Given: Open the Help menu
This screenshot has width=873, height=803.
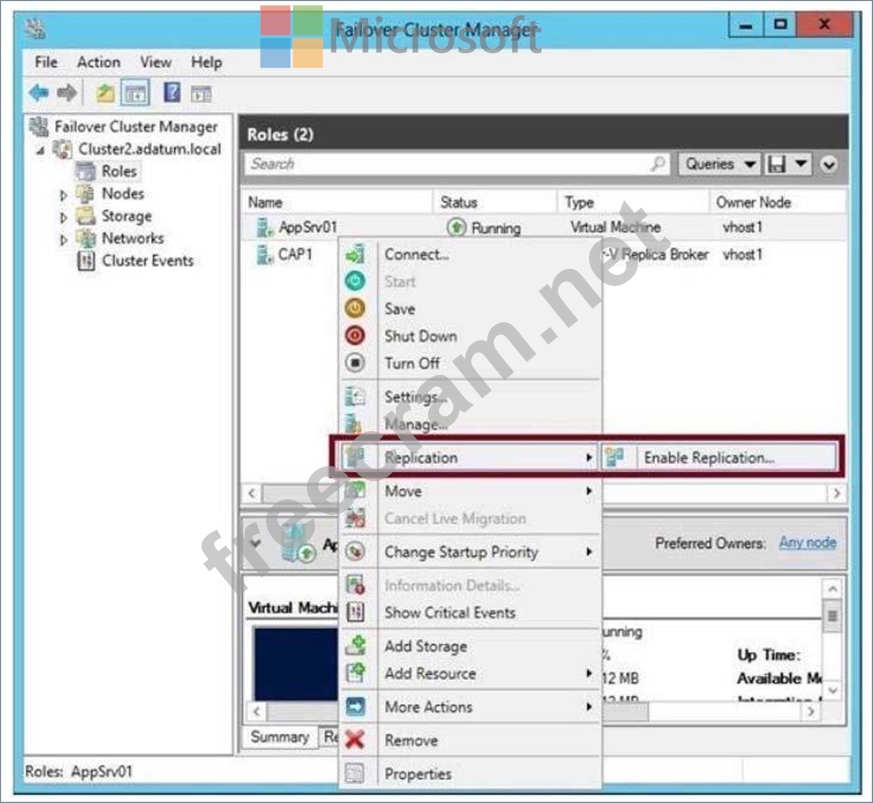Looking at the screenshot, I should click(206, 62).
